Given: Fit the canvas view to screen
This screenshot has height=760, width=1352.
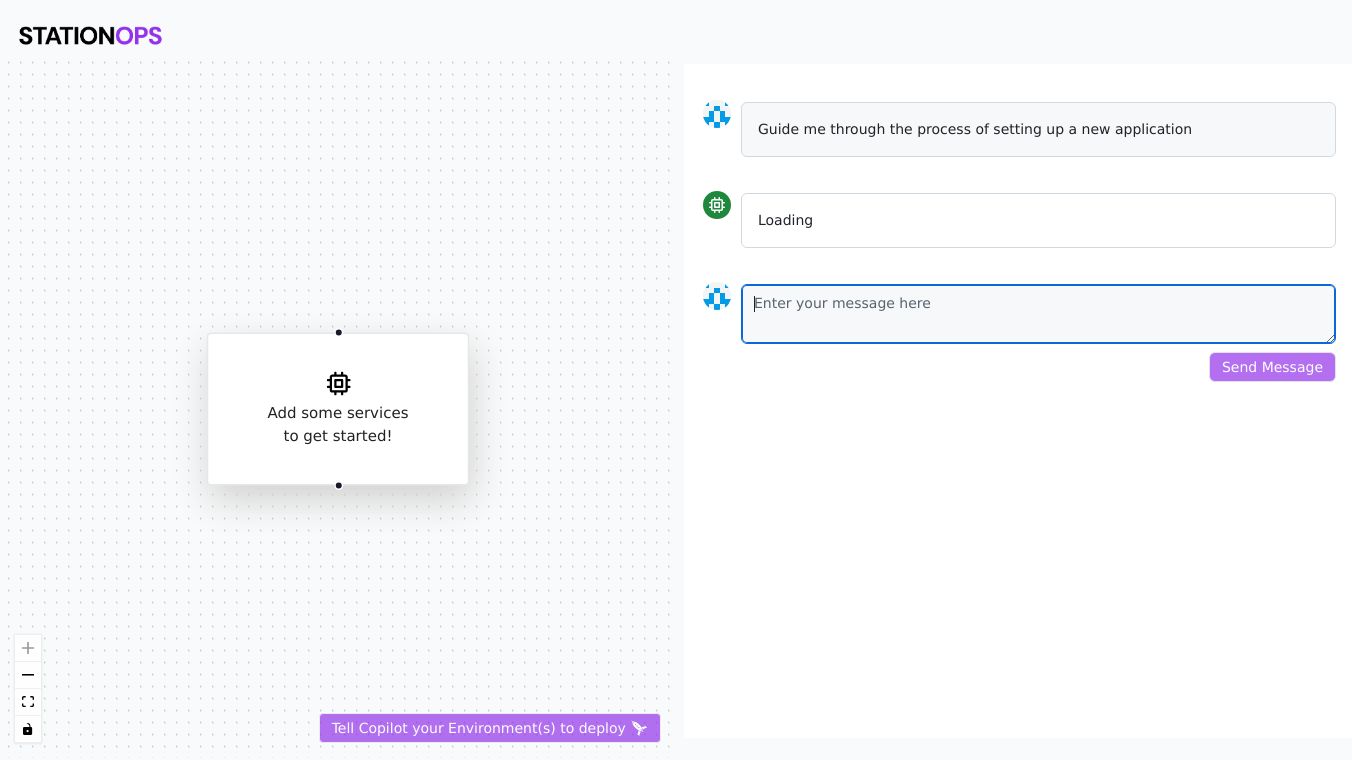Looking at the screenshot, I should click(28, 702).
